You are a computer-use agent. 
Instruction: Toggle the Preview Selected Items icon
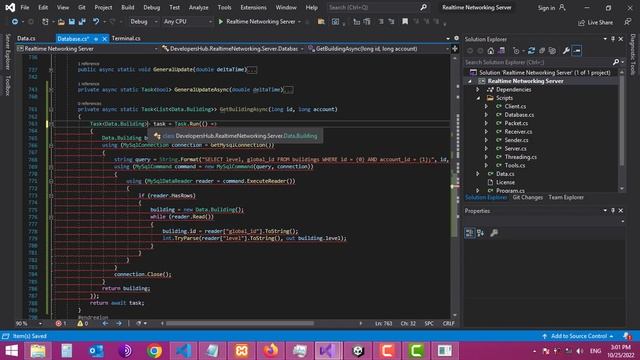[x=577, y=51]
